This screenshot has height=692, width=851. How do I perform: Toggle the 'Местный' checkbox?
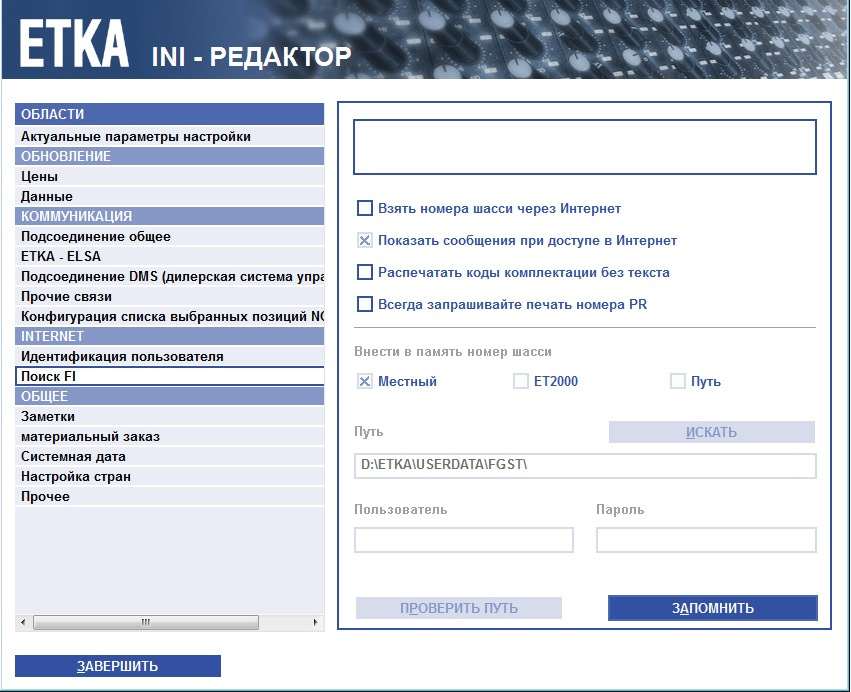pyautogui.click(x=365, y=382)
